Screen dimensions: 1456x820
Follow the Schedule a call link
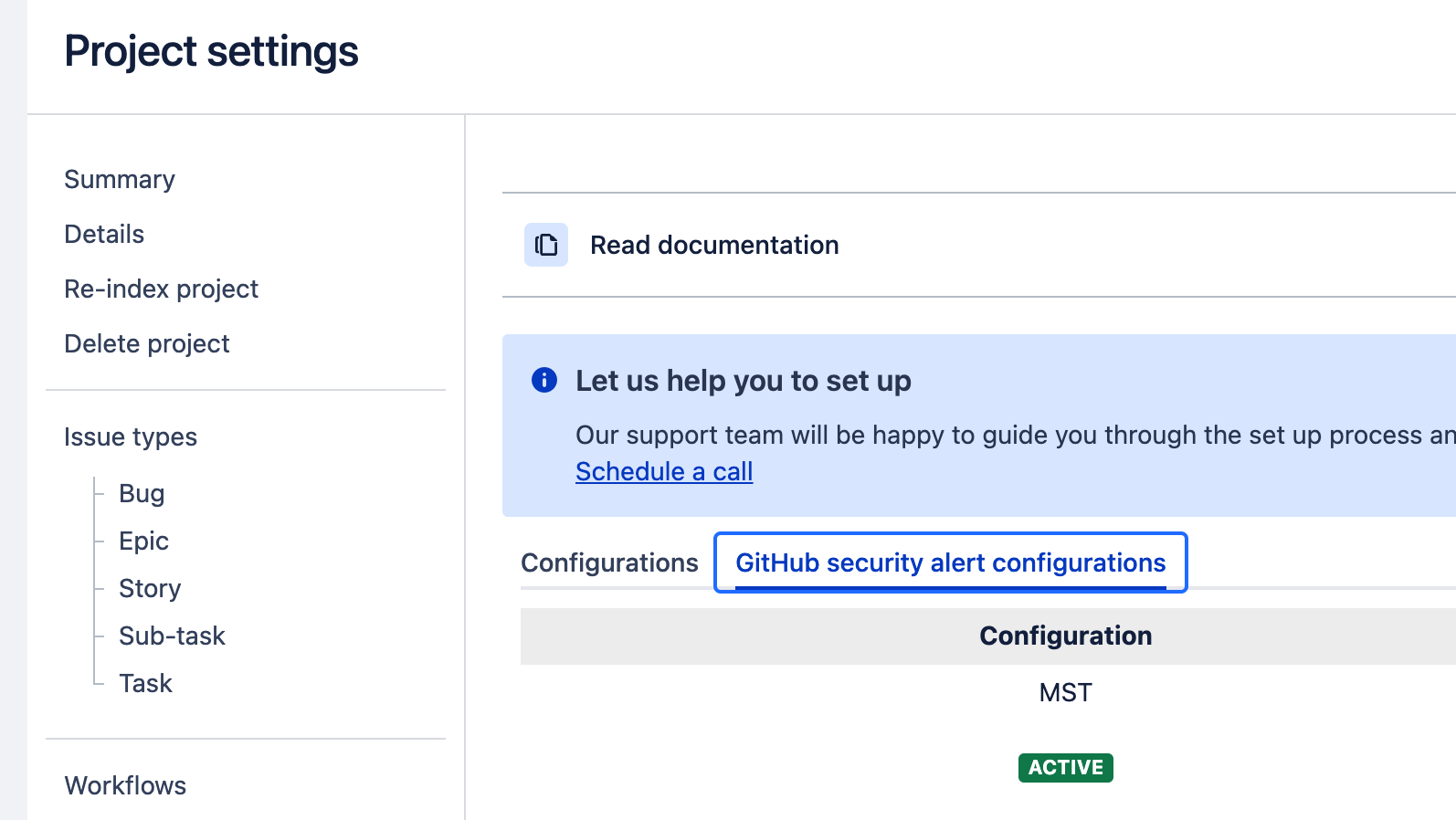pos(664,471)
